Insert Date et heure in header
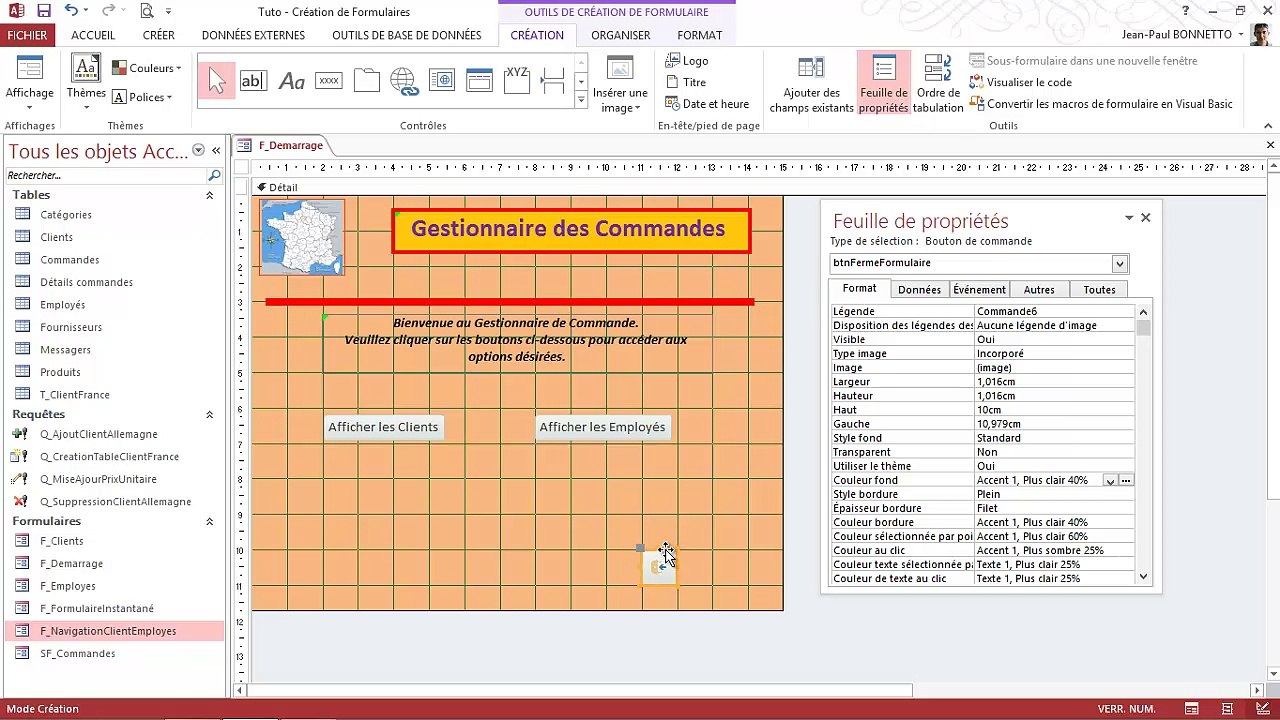Image resolution: width=1280 pixels, height=720 pixels. (x=707, y=103)
